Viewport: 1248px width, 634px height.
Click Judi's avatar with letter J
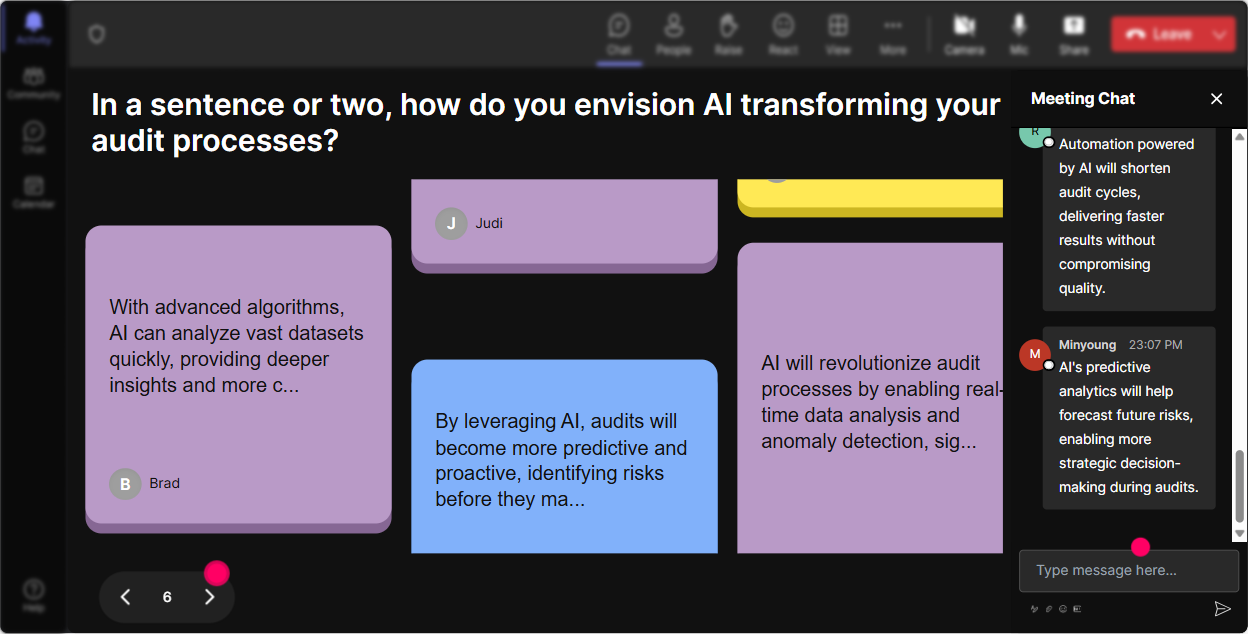pyautogui.click(x=451, y=223)
